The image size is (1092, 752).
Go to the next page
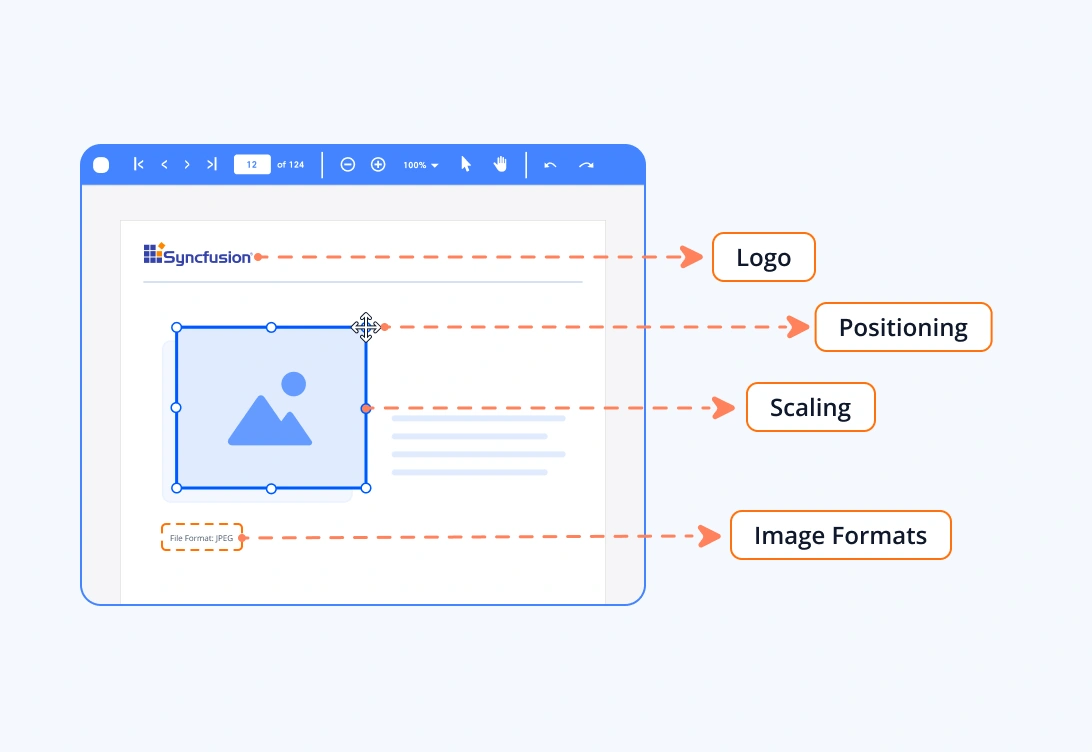click(x=187, y=164)
